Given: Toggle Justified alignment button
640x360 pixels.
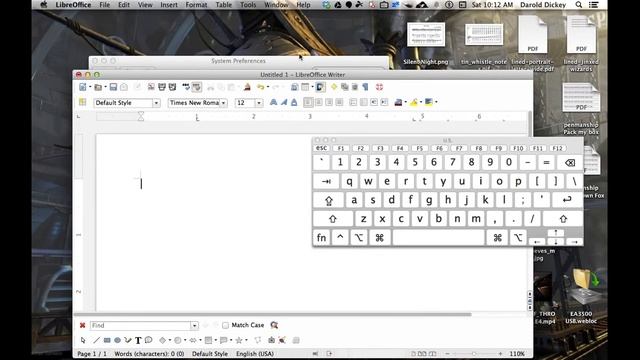Looking at the screenshot, I should click(339, 102).
